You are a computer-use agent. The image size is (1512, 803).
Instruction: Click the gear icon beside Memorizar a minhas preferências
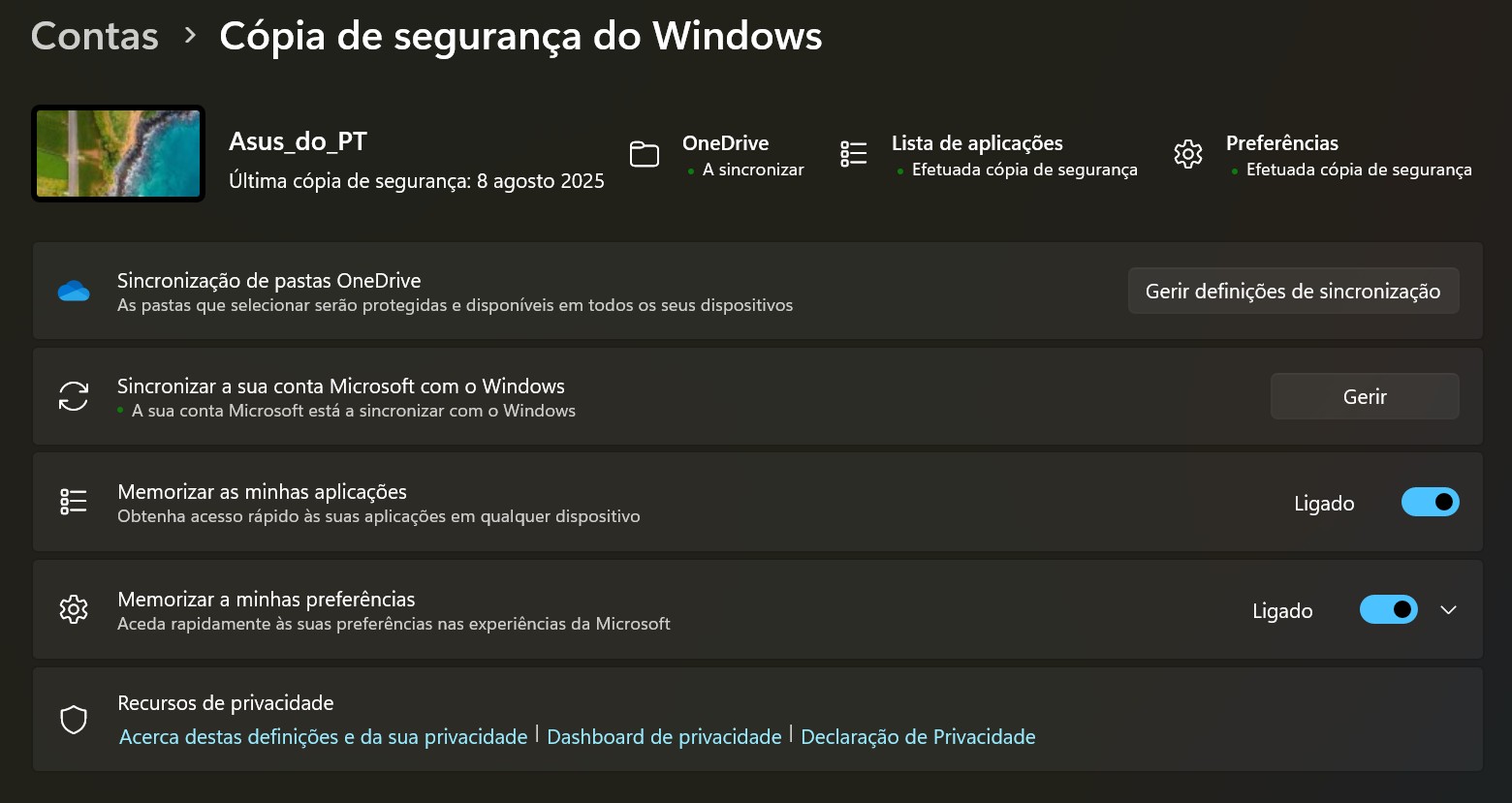point(74,609)
